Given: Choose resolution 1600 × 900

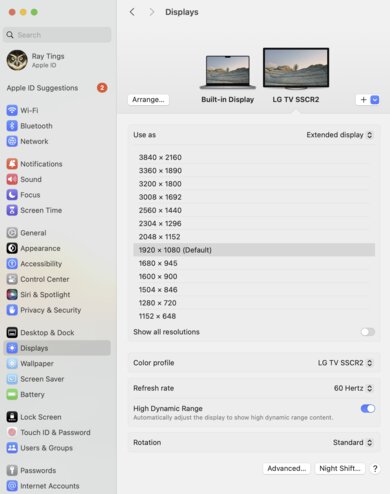Looking at the screenshot, I should pyautogui.click(x=254, y=276).
